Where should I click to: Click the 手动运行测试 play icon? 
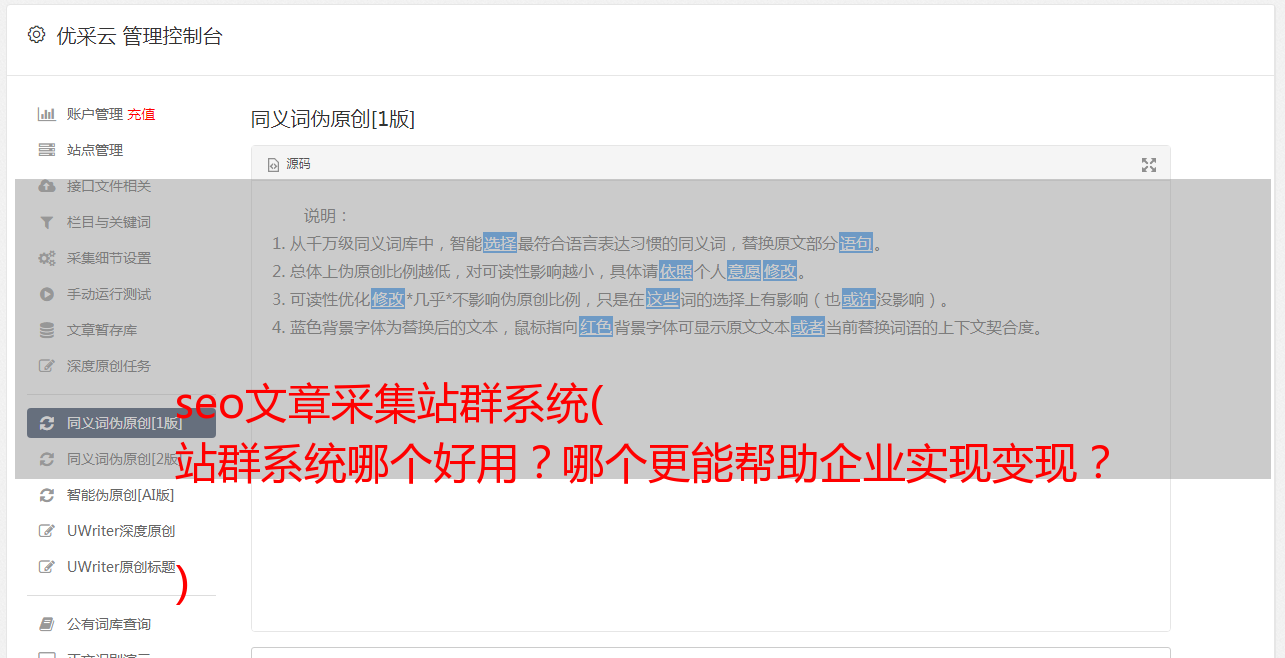(x=46, y=294)
